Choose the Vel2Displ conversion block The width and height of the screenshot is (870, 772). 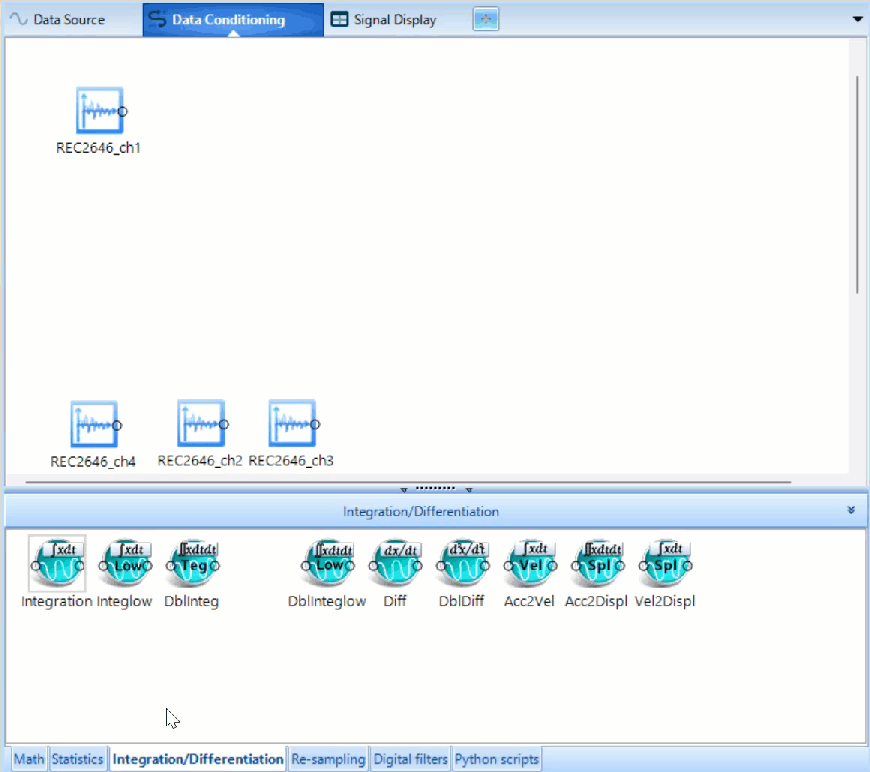tap(665, 565)
